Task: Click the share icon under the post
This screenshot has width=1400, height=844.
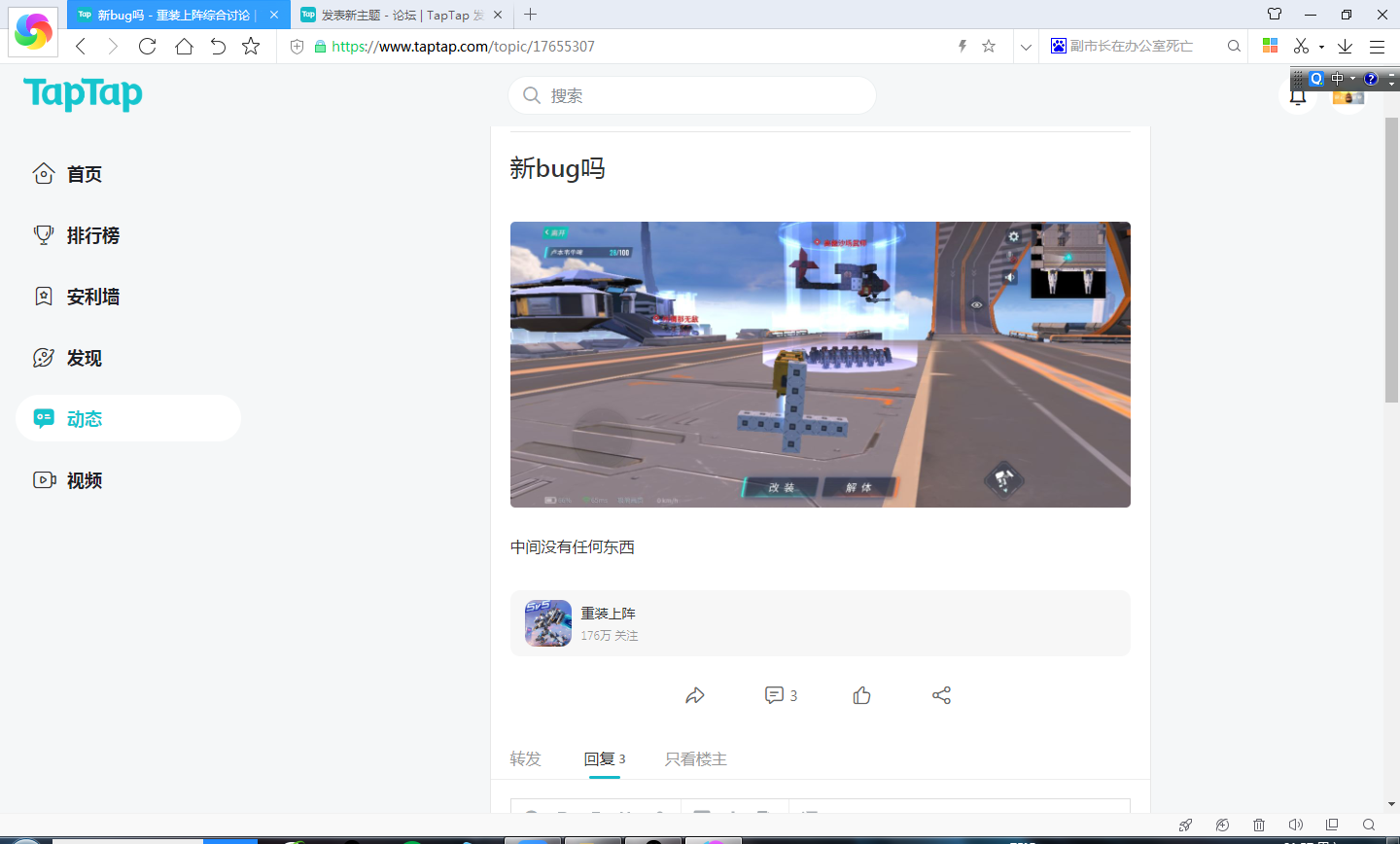Action: tap(941, 695)
